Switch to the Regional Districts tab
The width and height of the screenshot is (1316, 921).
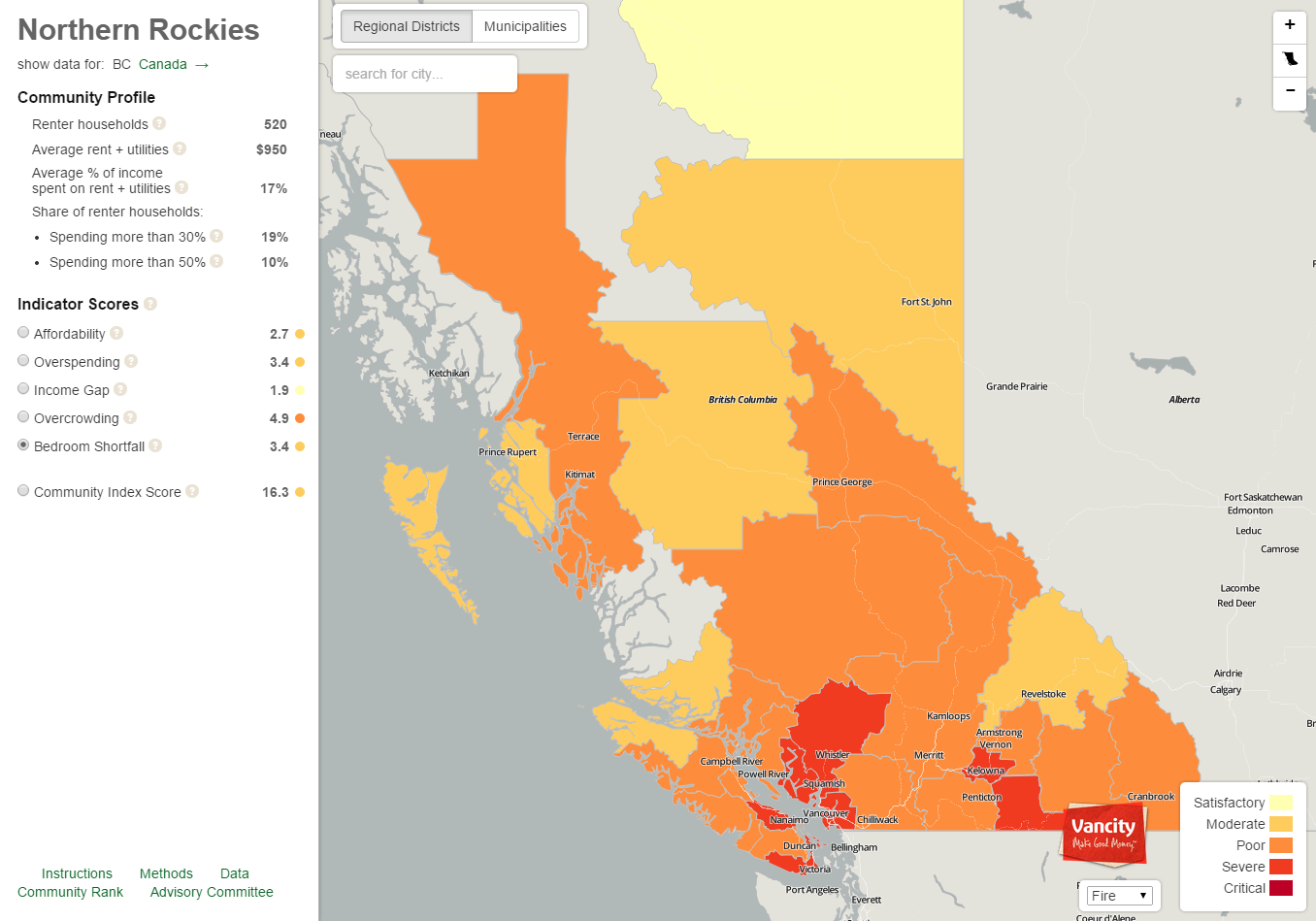406,26
